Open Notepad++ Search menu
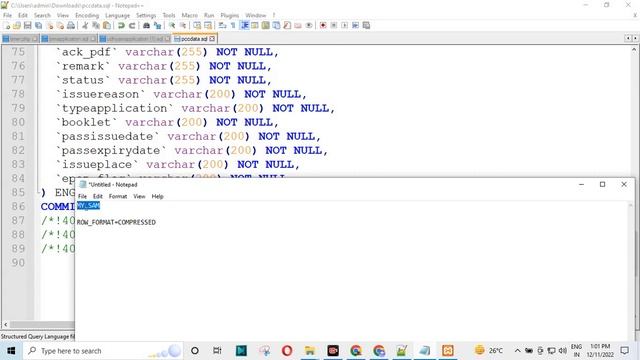Viewport: 640px width, 360px height. pyautogui.click(x=42, y=15)
